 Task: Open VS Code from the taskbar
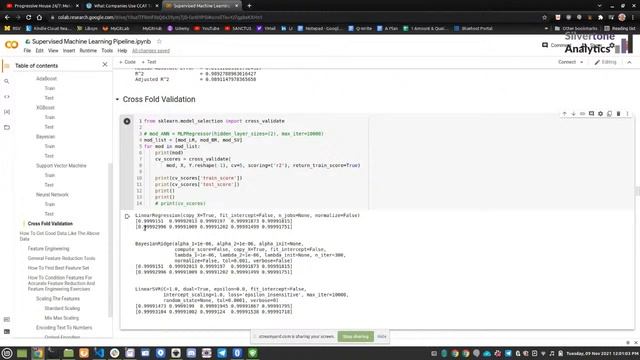(99, 353)
